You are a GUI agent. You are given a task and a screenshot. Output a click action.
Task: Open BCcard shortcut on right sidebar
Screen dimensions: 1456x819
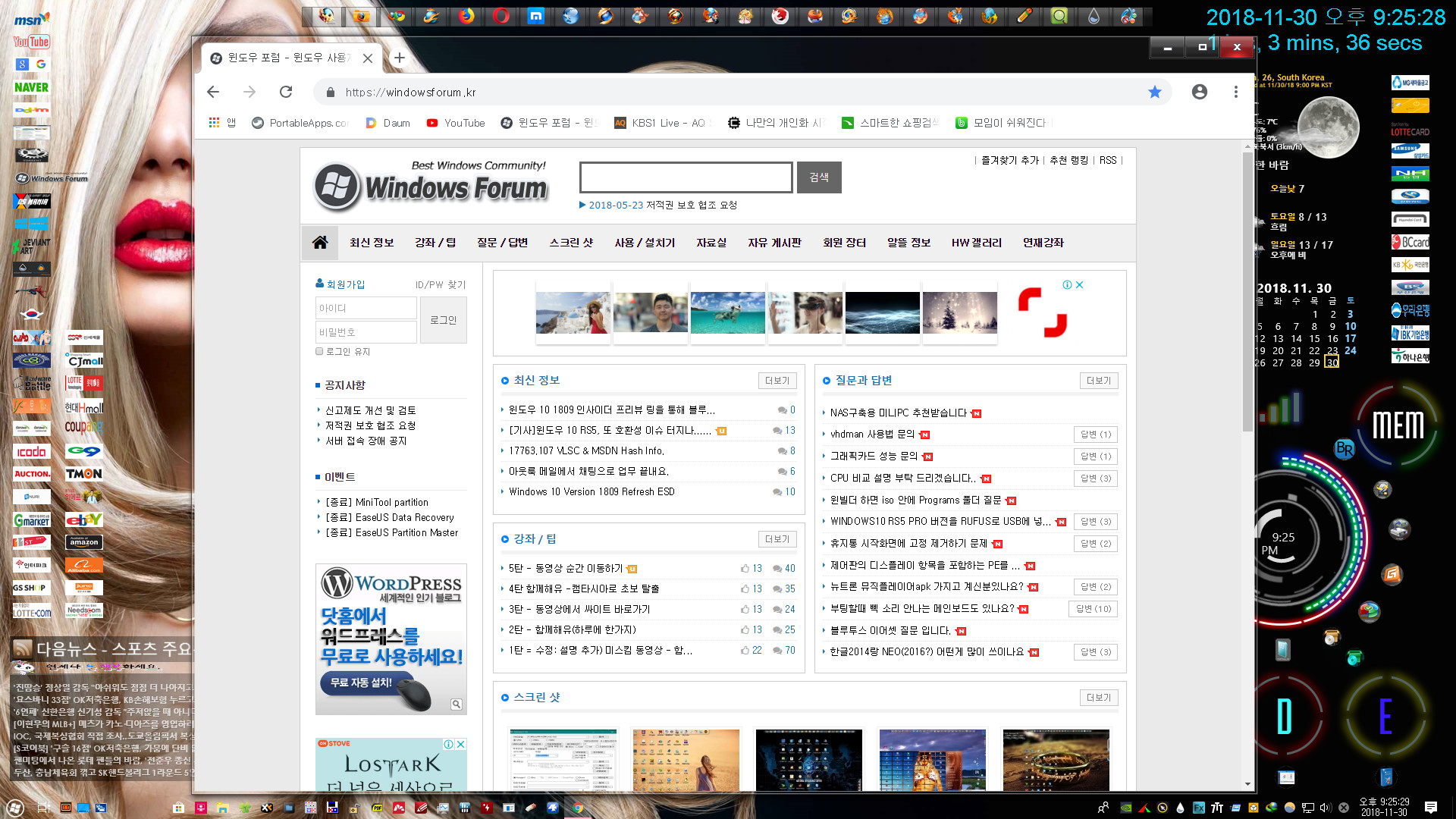1410,243
